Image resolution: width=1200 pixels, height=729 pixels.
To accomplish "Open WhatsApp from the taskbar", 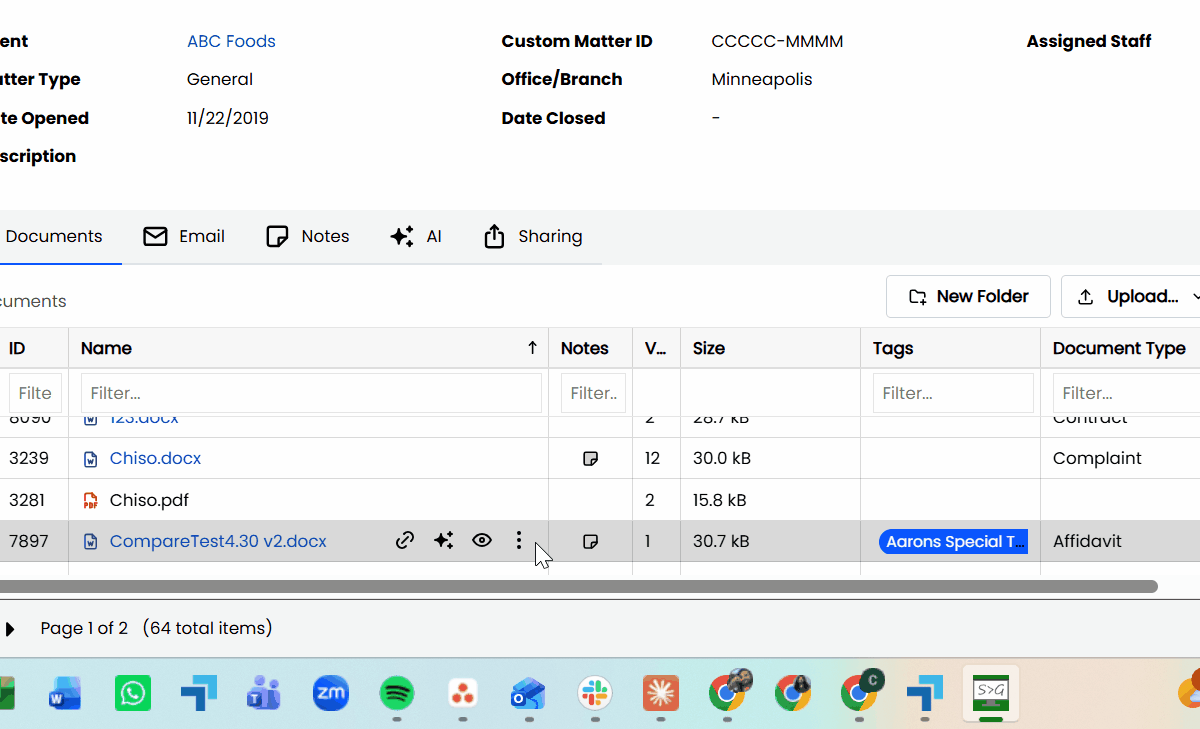I will (132, 693).
